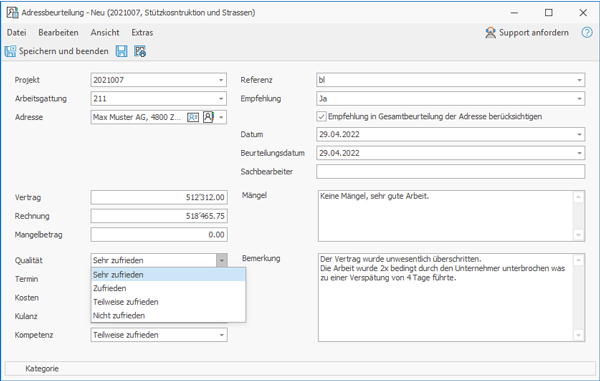Open the address card icon in Adresse
The width and height of the screenshot is (600, 381).
click(x=193, y=117)
